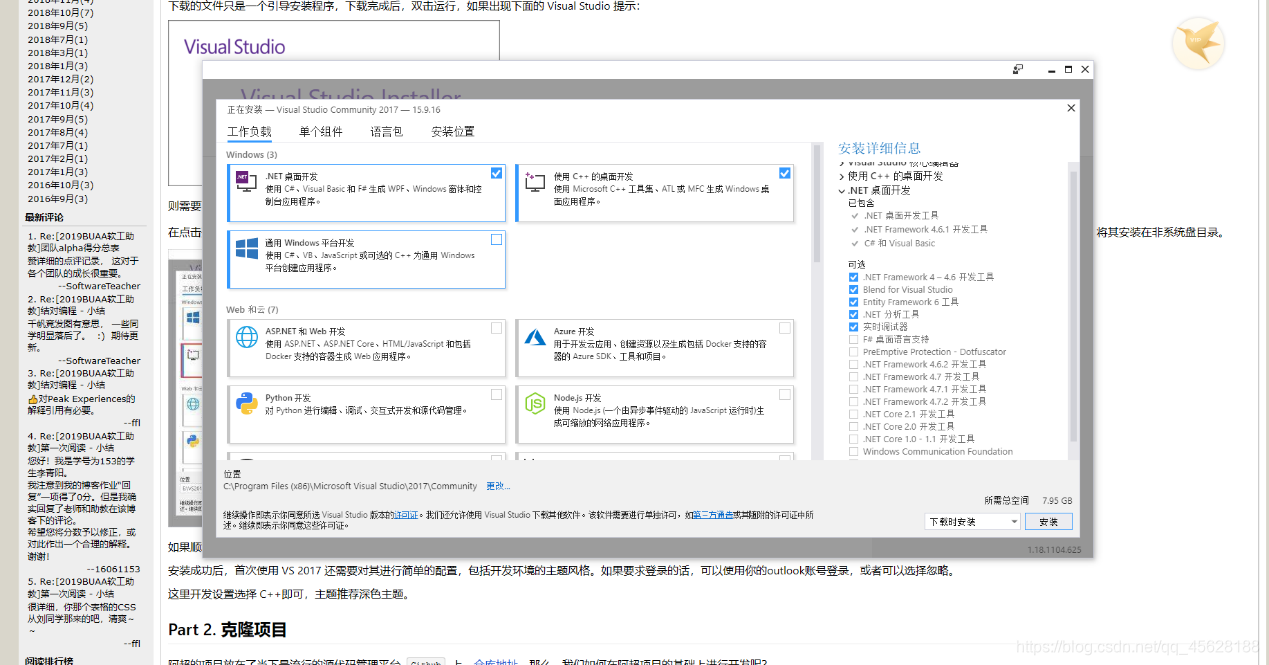Collapse the .NET 桌面开发 details section
The height and width of the screenshot is (665, 1269).
(842, 190)
